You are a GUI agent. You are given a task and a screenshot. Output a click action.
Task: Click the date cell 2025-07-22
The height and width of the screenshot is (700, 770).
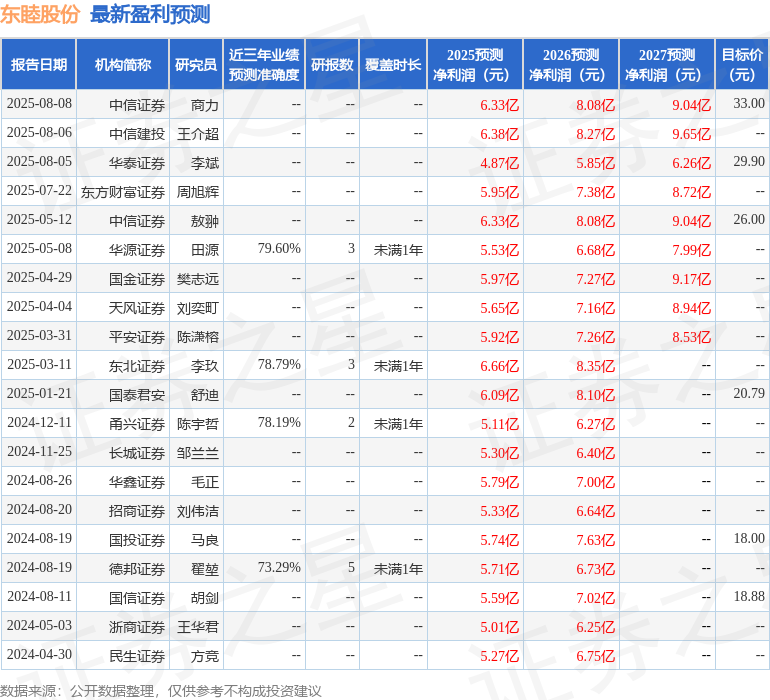39,191
